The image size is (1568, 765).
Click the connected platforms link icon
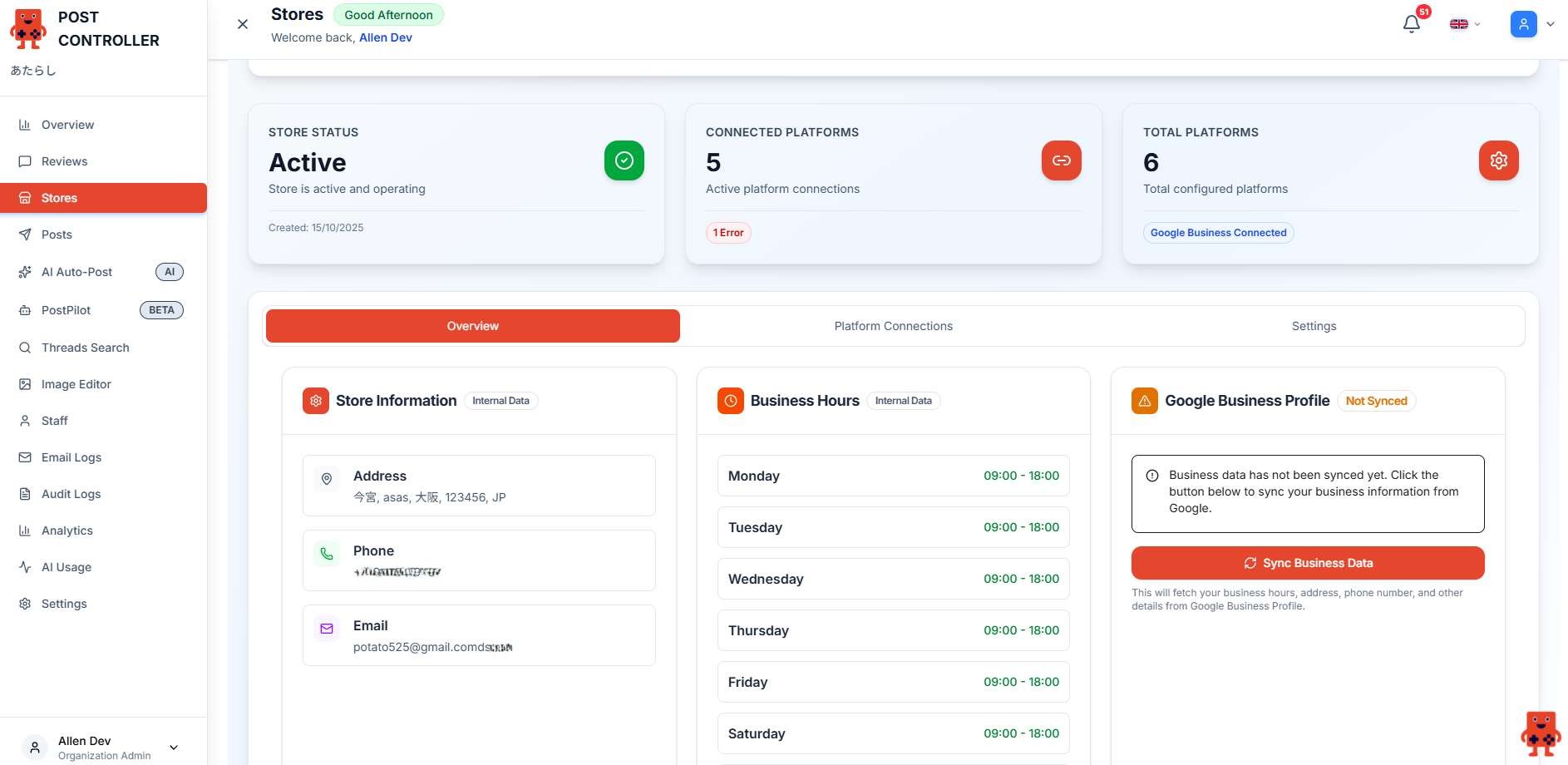pos(1061,160)
